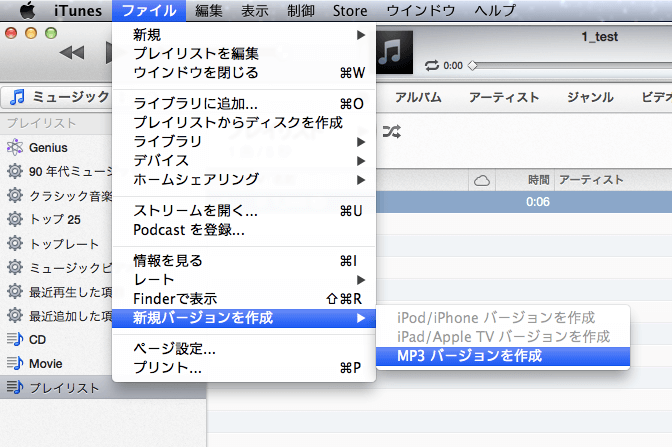Choose iPod/iPhone バージョンを作成
This screenshot has width=672, height=447.
[503, 318]
